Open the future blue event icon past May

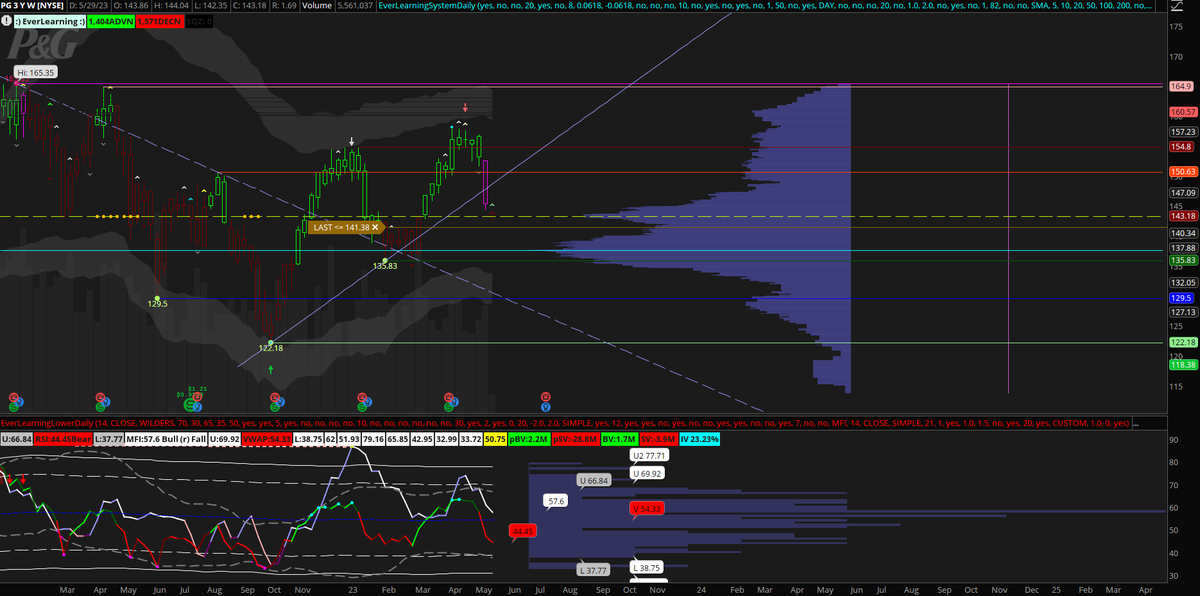546,406
